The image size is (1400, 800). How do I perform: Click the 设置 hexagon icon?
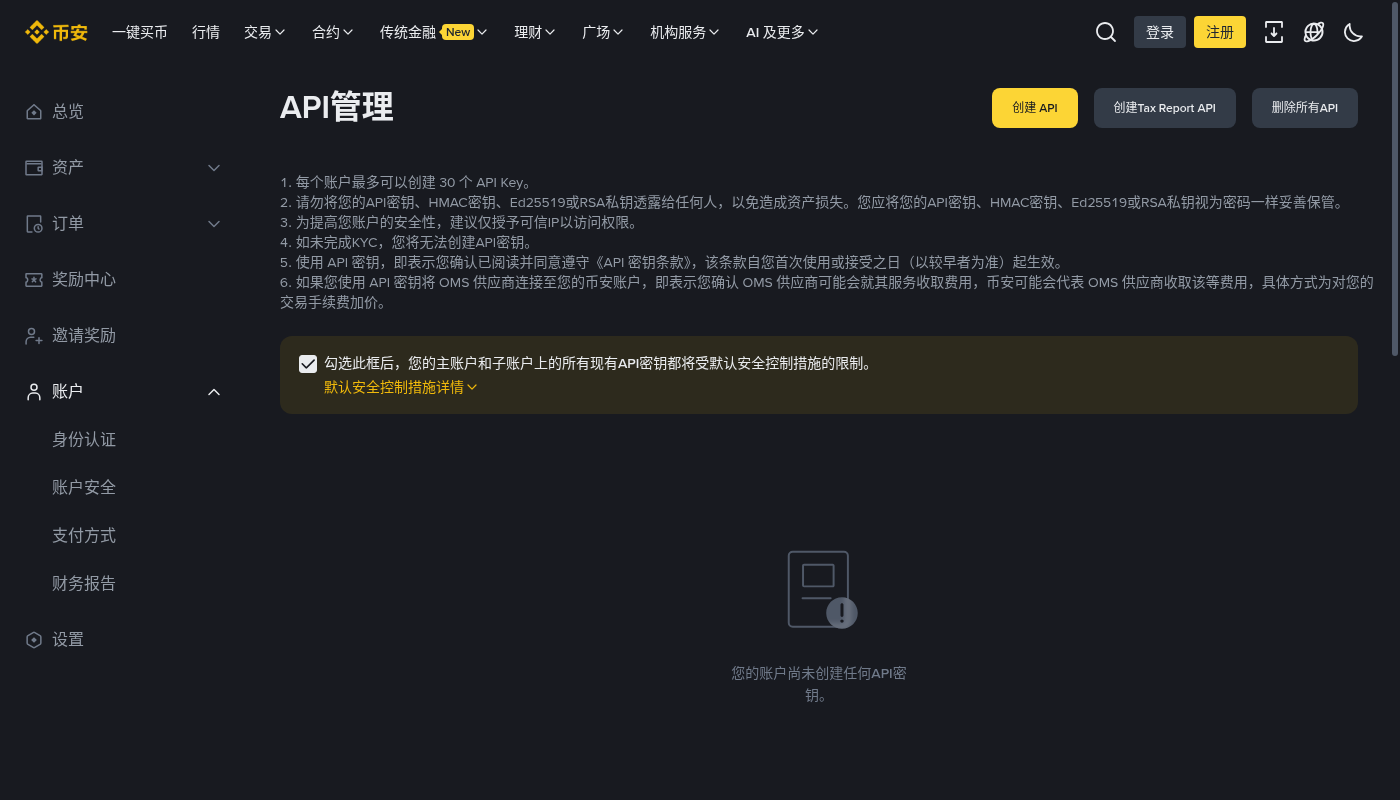pos(34,640)
